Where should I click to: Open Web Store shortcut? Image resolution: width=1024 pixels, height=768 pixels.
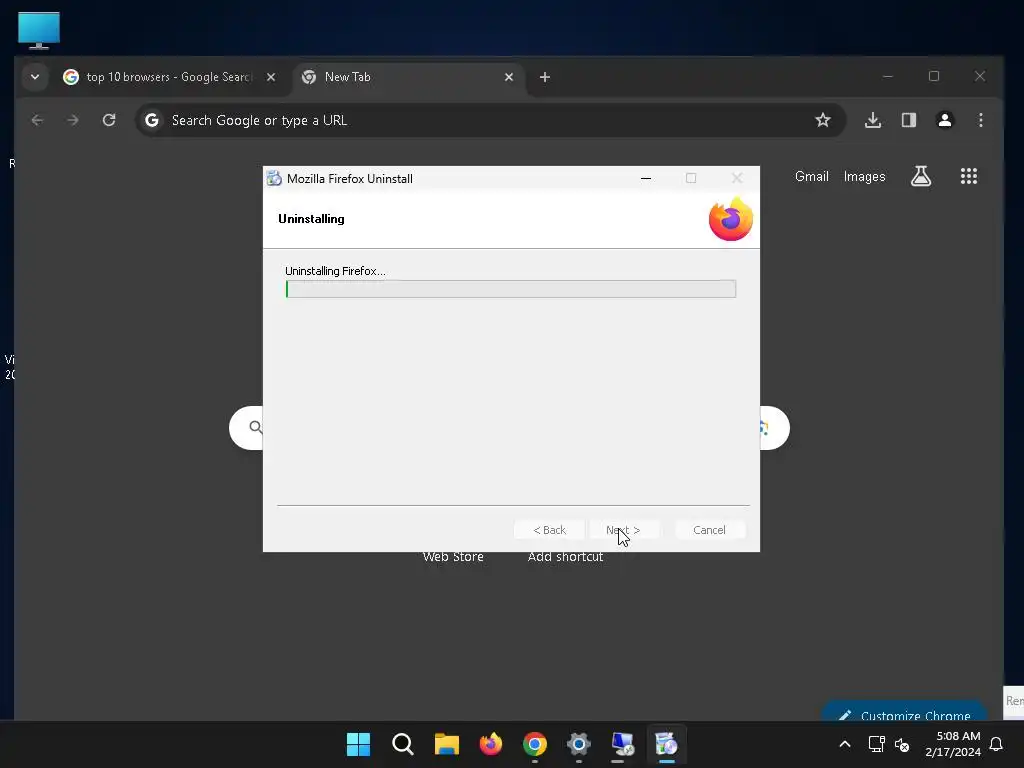click(453, 557)
